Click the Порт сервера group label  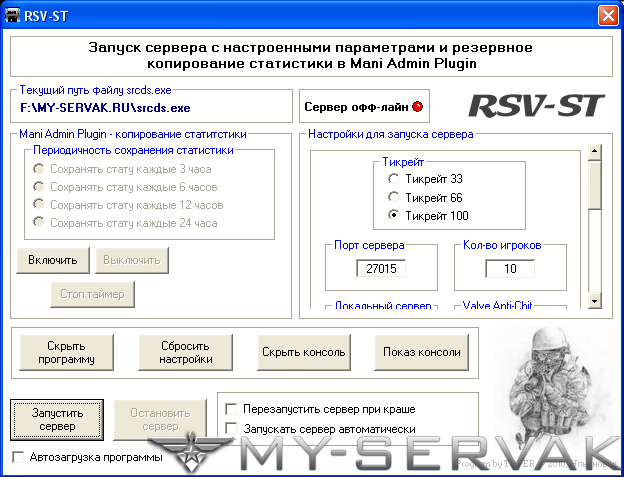pyautogui.click(x=369, y=245)
